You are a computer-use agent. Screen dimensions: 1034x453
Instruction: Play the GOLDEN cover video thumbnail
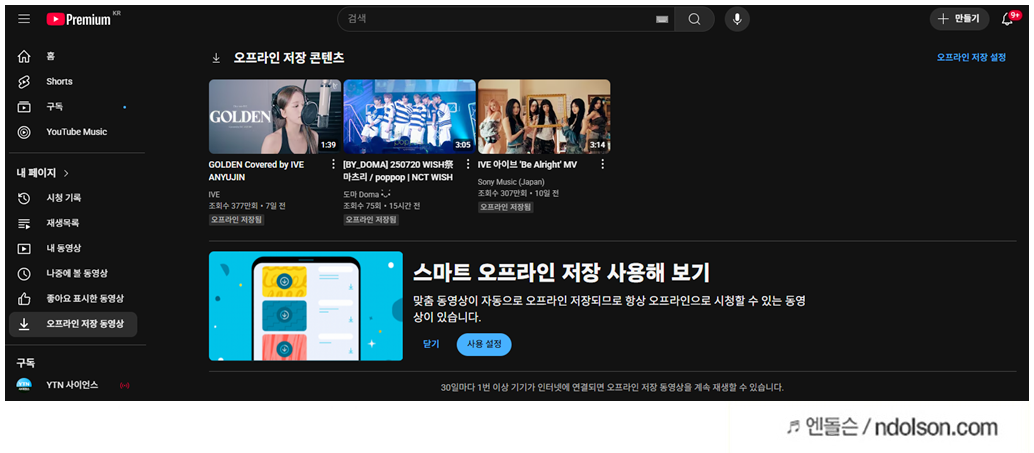tap(275, 117)
